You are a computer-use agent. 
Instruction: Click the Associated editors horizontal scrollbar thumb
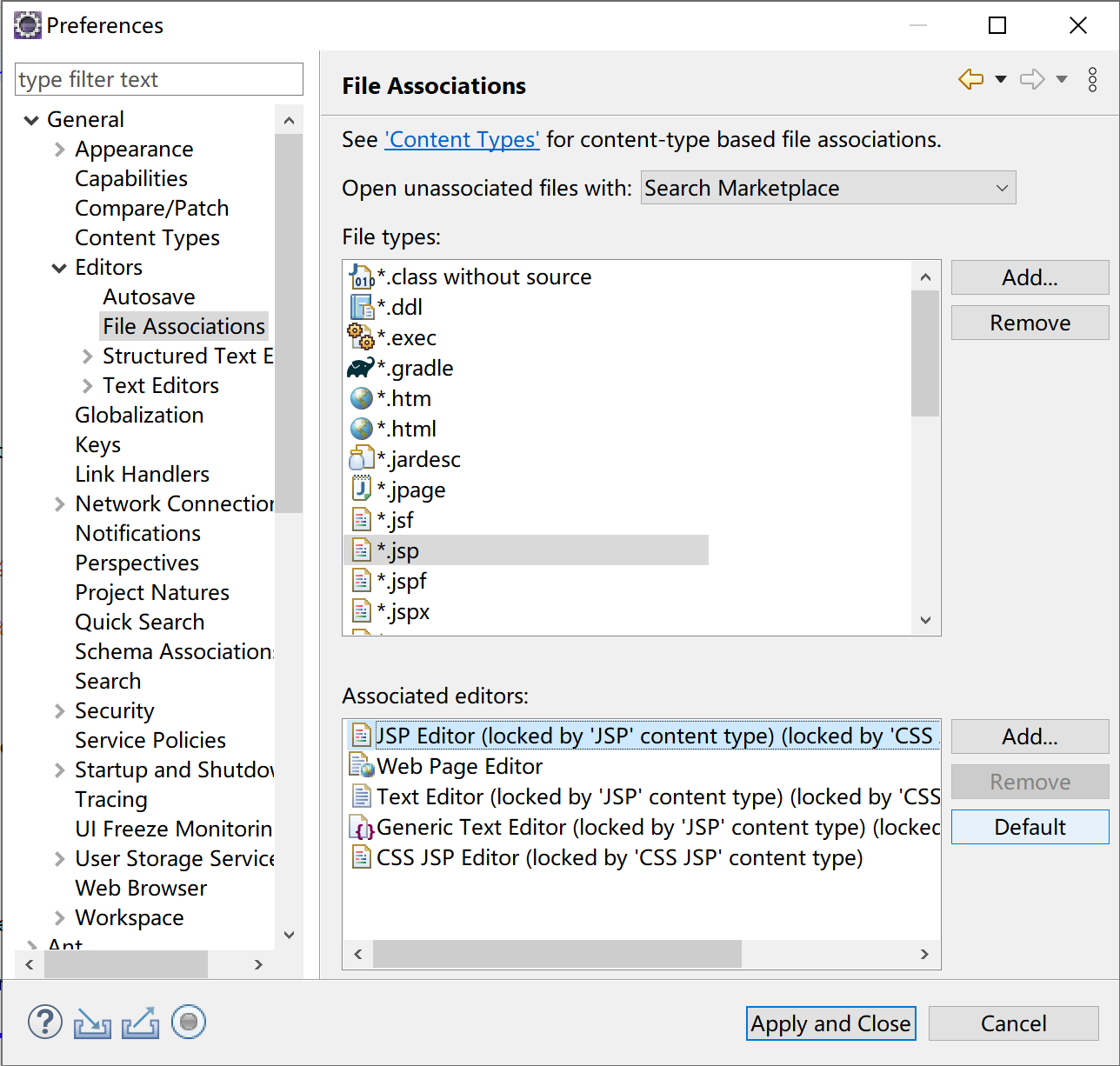click(557, 954)
